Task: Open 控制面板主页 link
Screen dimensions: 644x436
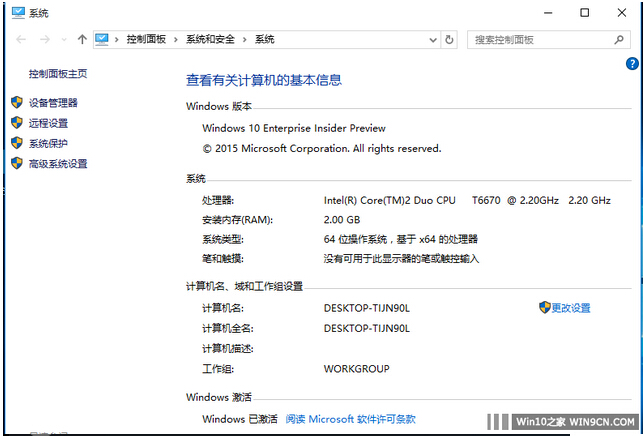Action: [x=58, y=74]
